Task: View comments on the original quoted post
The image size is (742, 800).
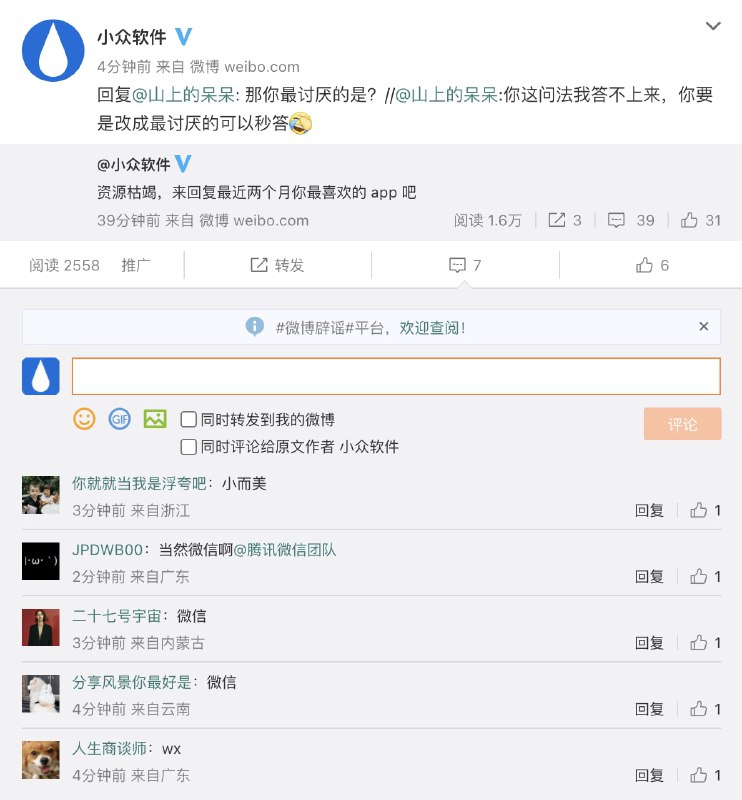Action: tap(631, 220)
